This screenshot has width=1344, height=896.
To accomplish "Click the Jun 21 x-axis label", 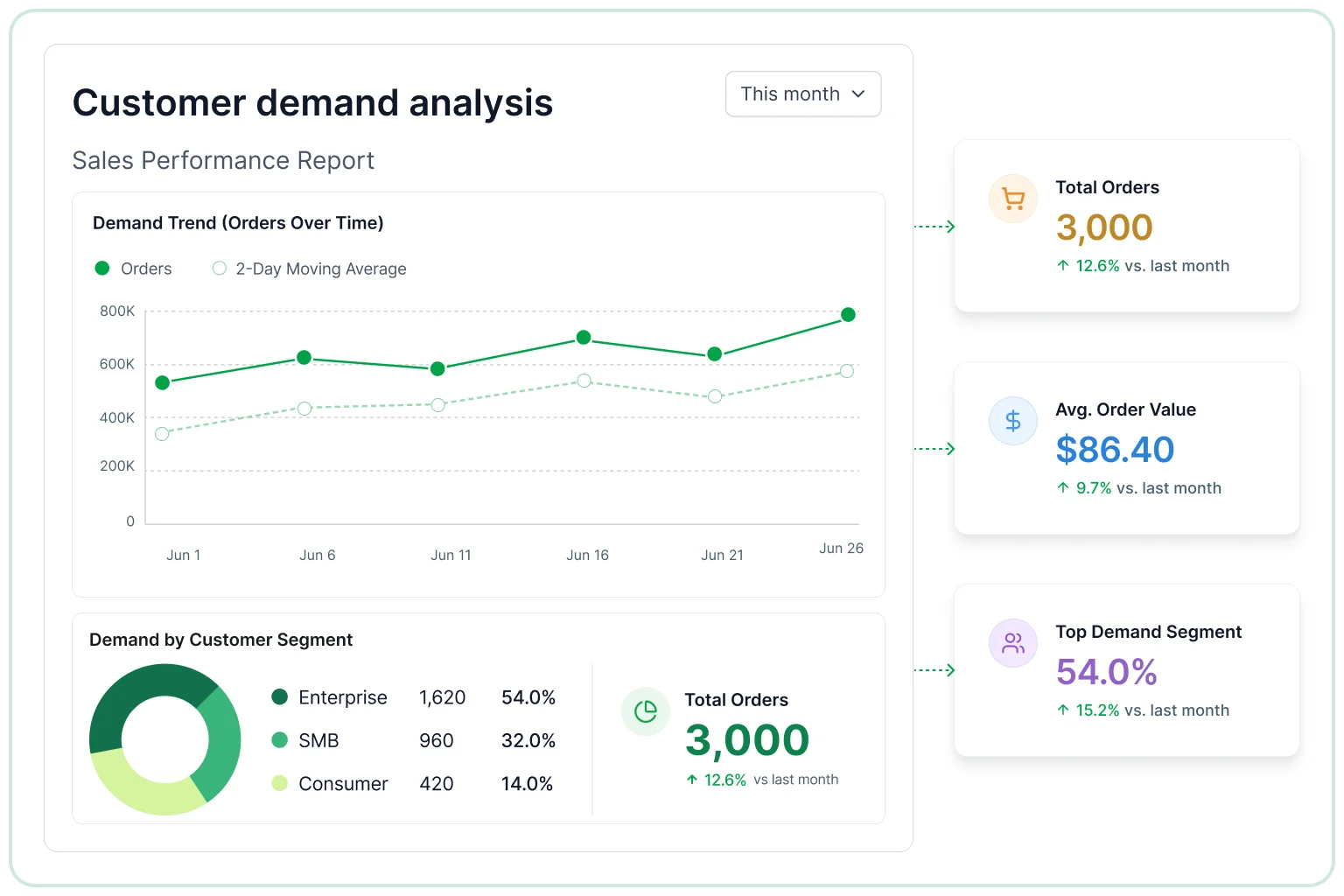I will [722, 555].
